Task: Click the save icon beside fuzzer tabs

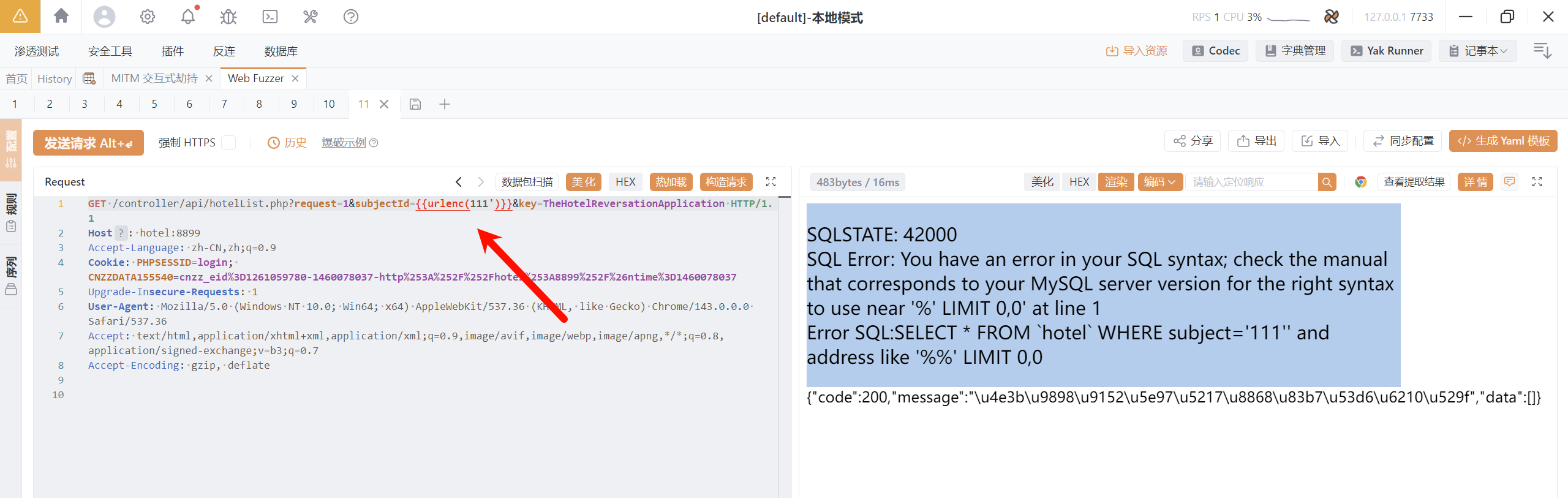Action: click(x=415, y=104)
